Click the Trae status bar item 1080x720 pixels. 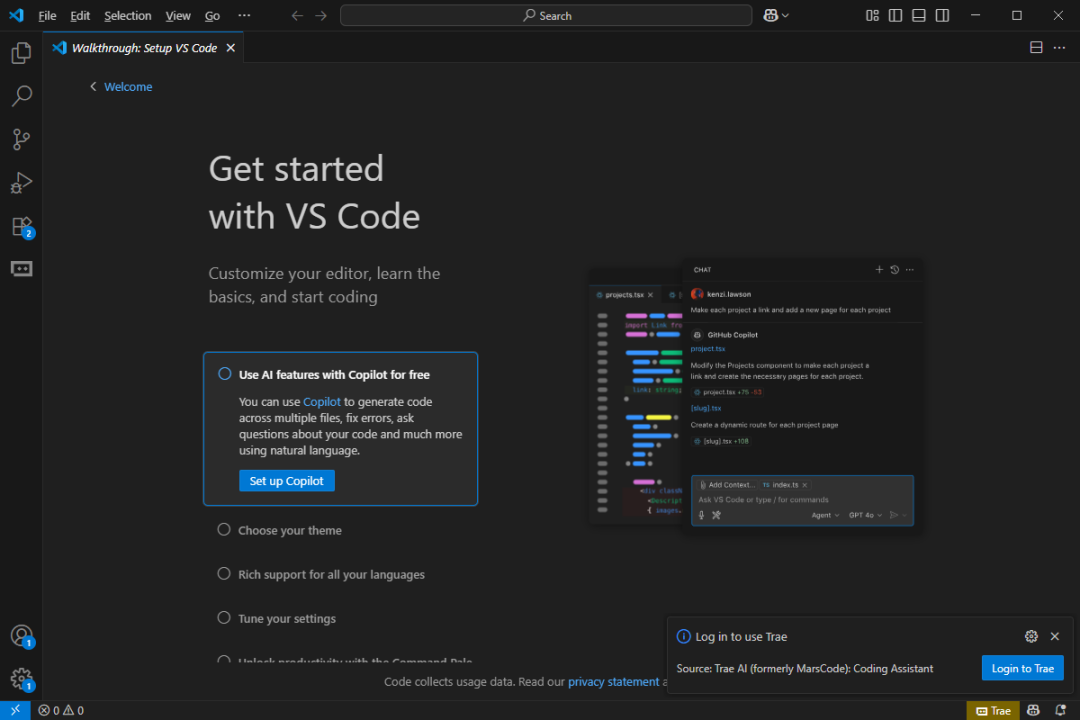point(993,710)
